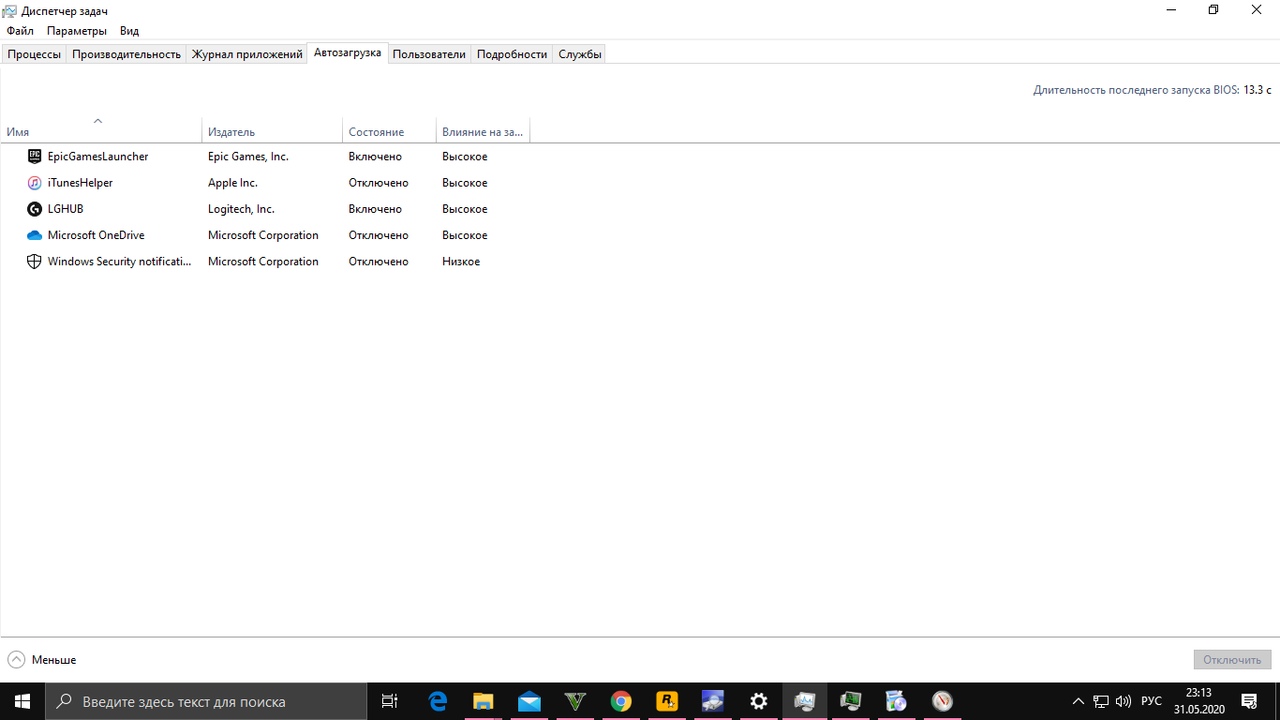Click the BIOS last launch duration text
Screen dimensions: 1280x720
1150,90
